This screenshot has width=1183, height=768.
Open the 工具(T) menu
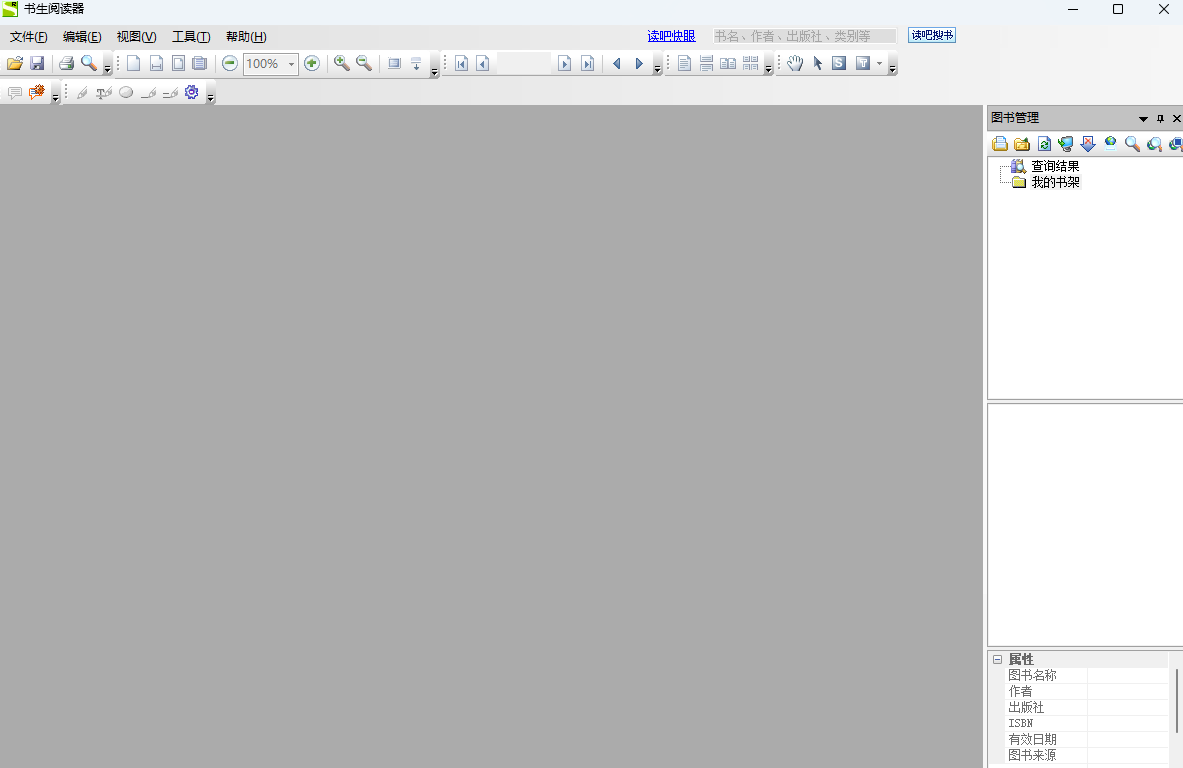click(x=191, y=36)
